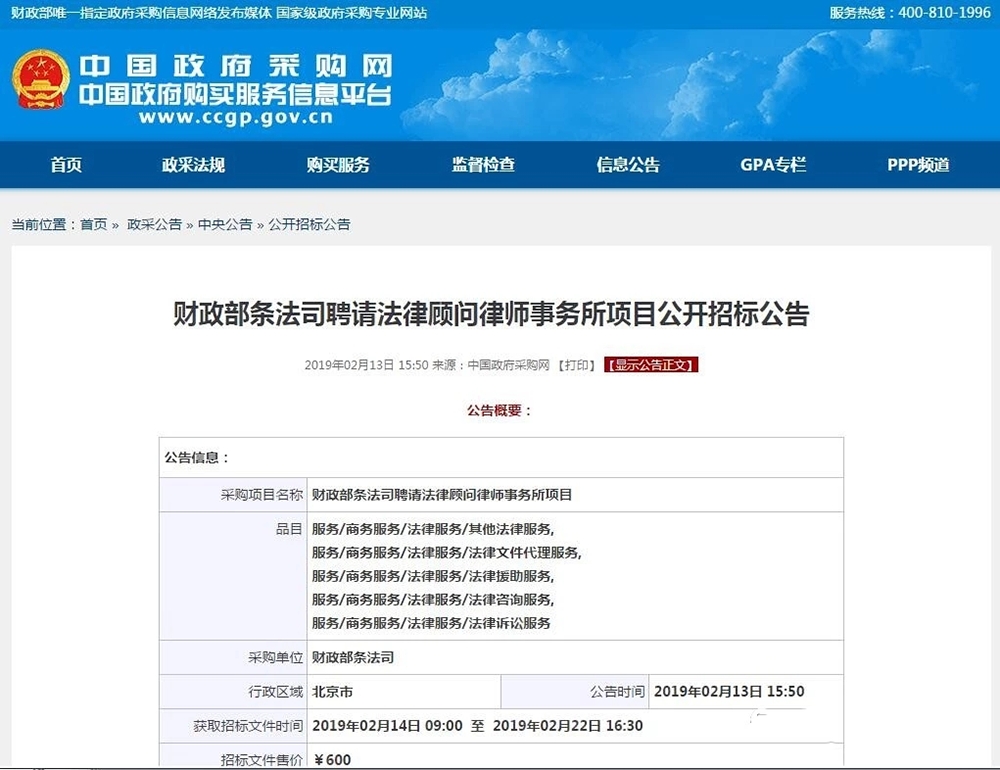Click the top banner slogan text
Image resolution: width=1000 pixels, height=770 pixels.
pos(219,13)
